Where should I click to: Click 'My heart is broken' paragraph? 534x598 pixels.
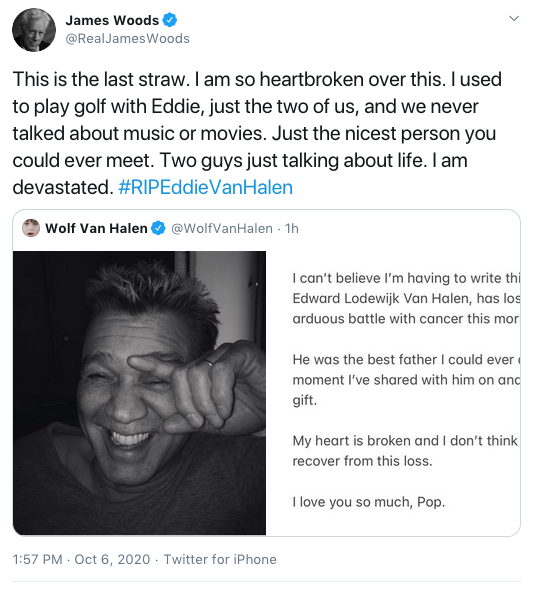point(405,451)
